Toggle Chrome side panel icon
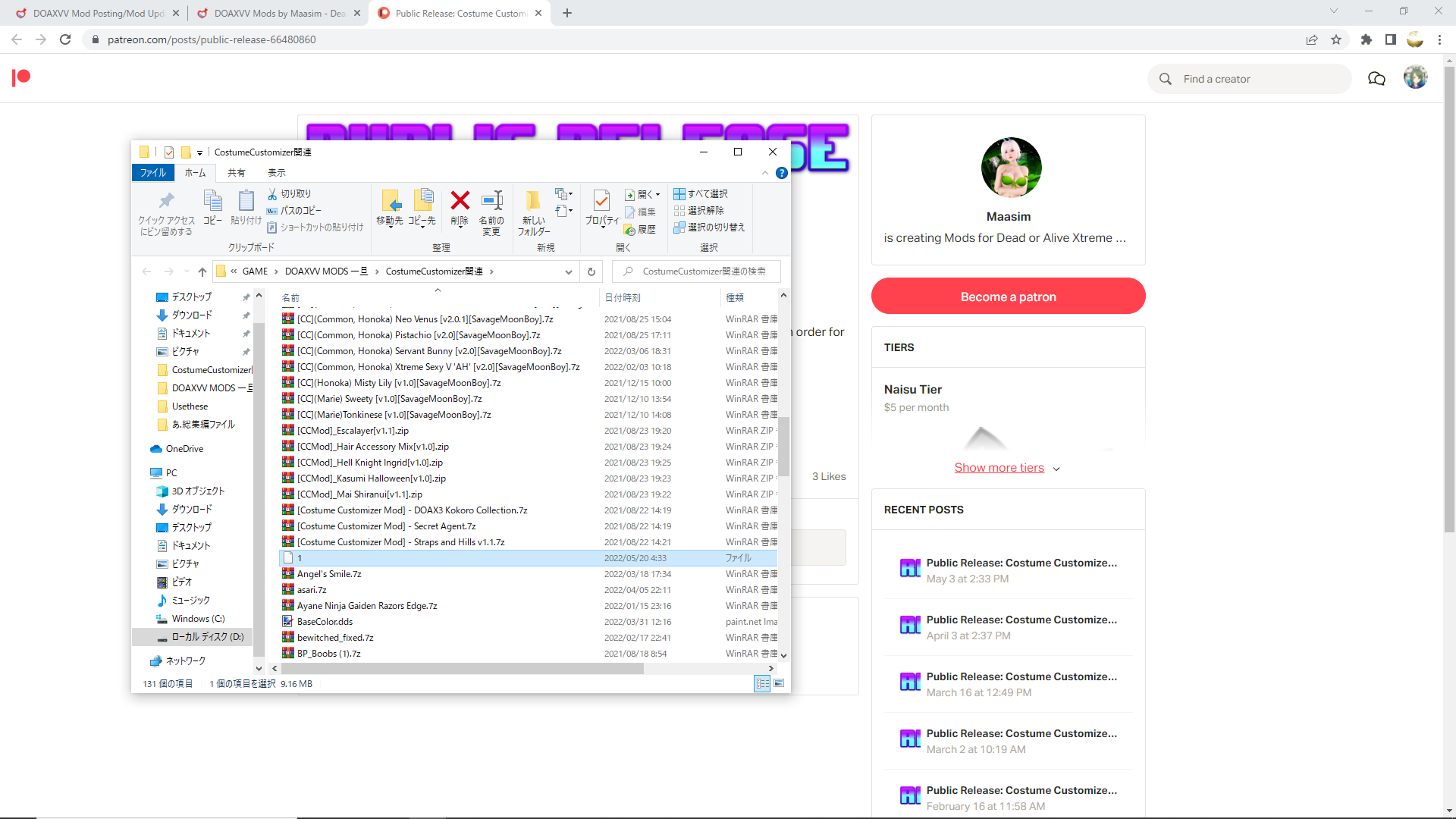Viewport: 1456px width, 819px height. (x=1391, y=39)
